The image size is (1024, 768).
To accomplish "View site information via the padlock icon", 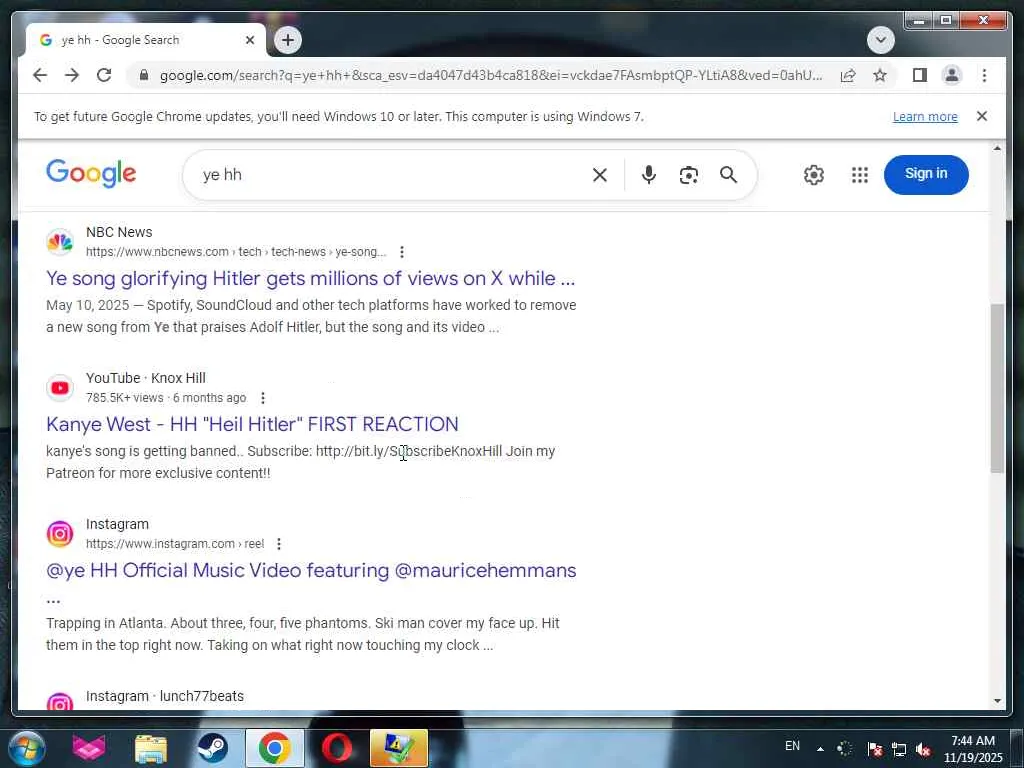I will [144, 75].
